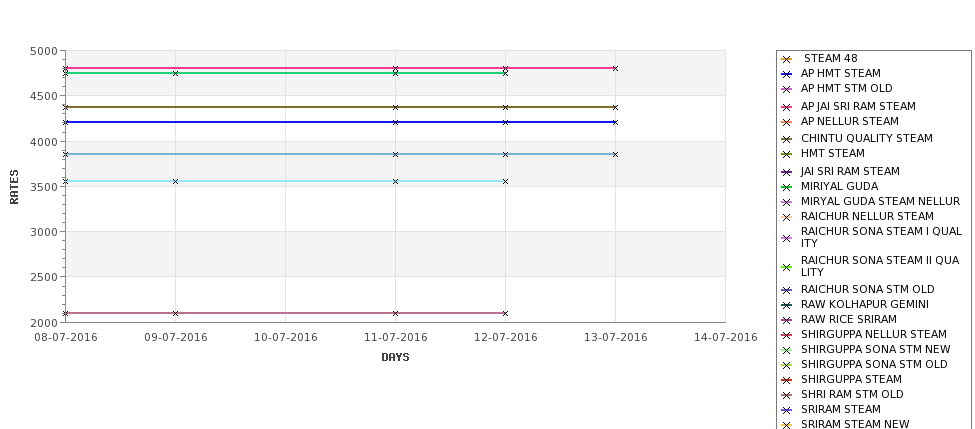Click the cyan line point at 09-07-2016
The width and height of the screenshot is (975, 429).
tap(175, 182)
